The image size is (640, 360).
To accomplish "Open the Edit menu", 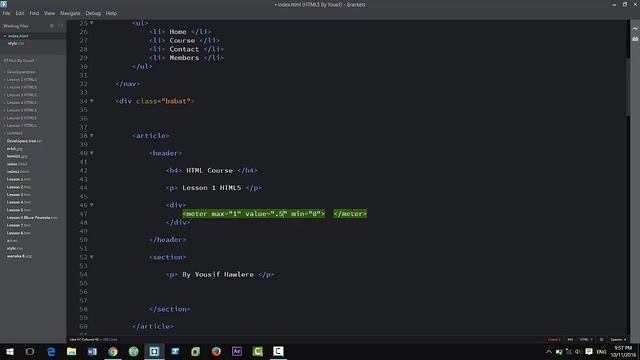I will (20, 13).
